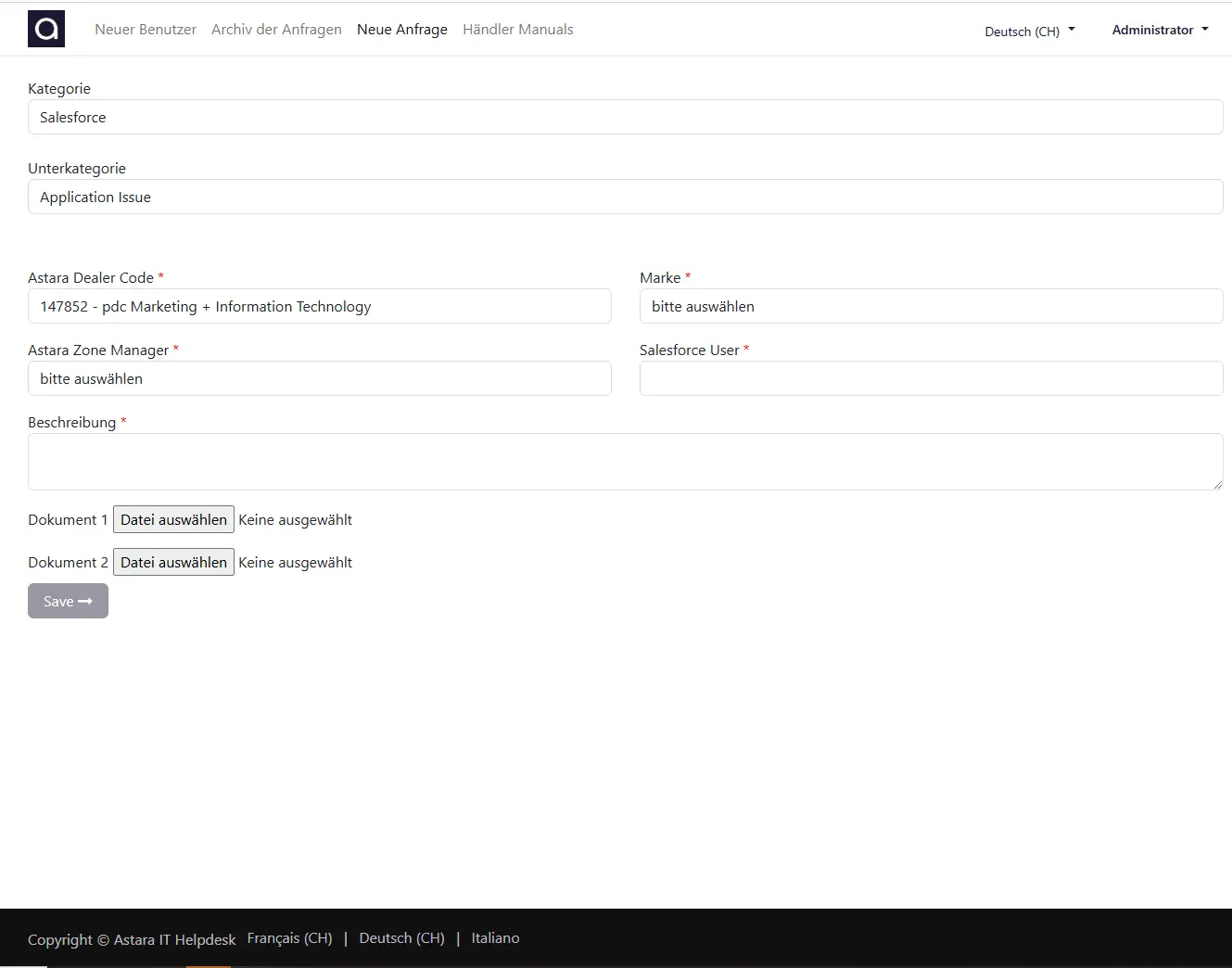This screenshot has height=968, width=1232.
Task: Select the Neue Anfrage menu item
Action: 402,30
